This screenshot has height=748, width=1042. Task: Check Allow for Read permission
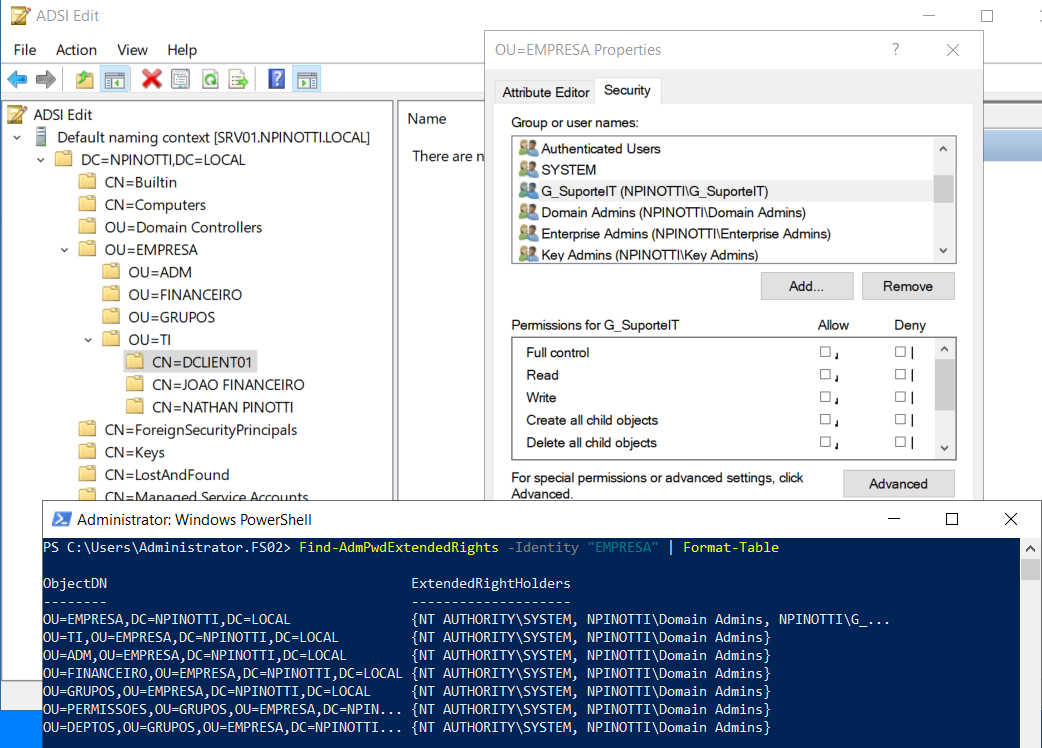tap(825, 375)
